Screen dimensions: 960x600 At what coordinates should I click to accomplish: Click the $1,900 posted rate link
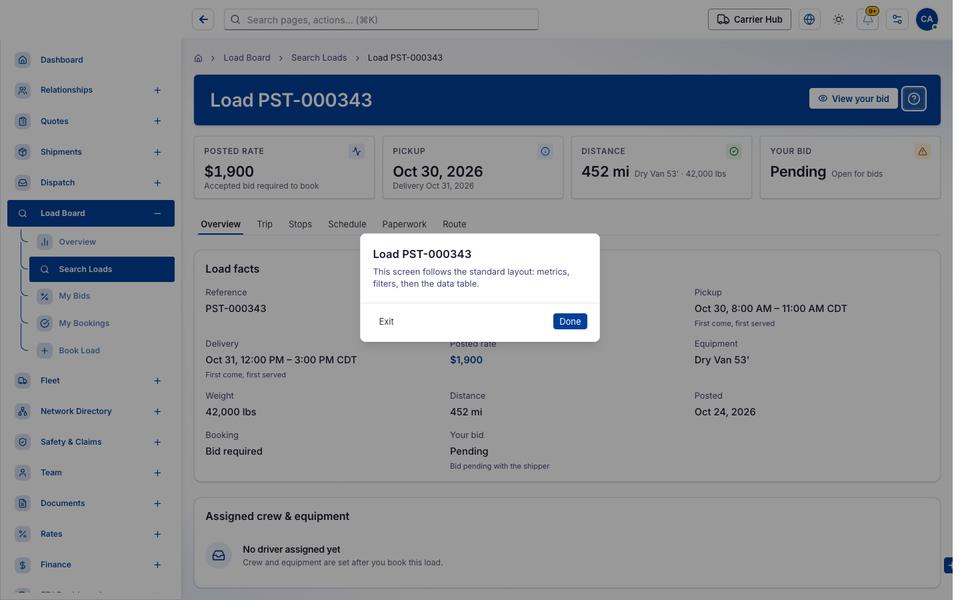pos(466,360)
